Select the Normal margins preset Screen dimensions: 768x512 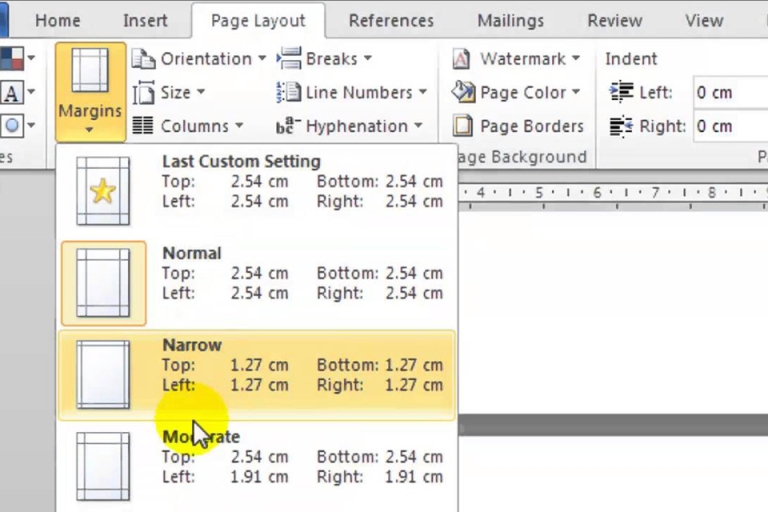point(257,283)
